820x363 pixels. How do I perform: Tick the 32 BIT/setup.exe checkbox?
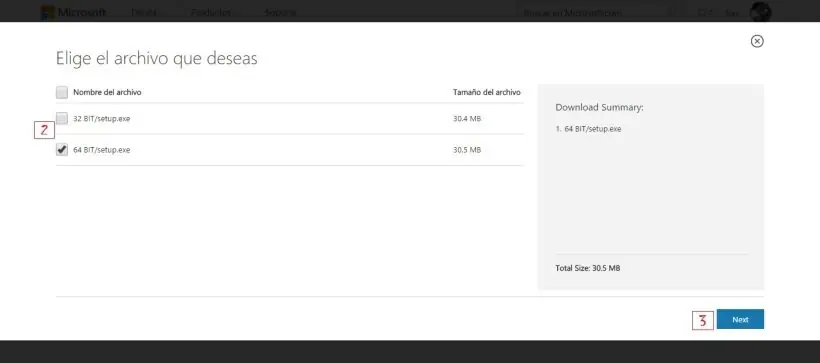[x=62, y=119]
